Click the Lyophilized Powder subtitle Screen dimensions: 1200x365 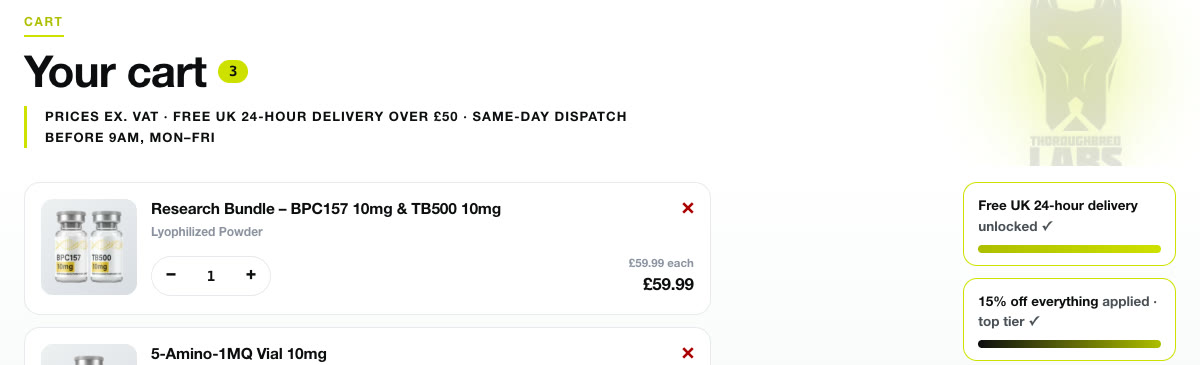click(207, 232)
